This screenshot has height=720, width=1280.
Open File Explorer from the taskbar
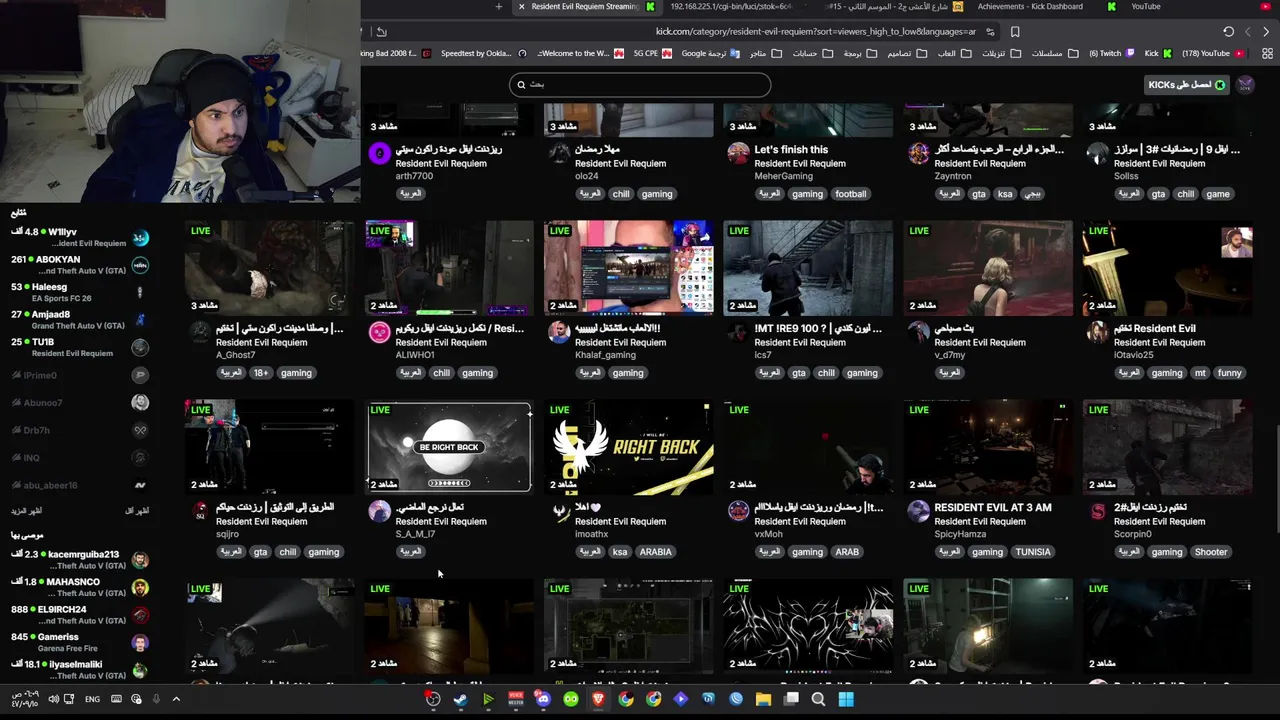coord(763,699)
